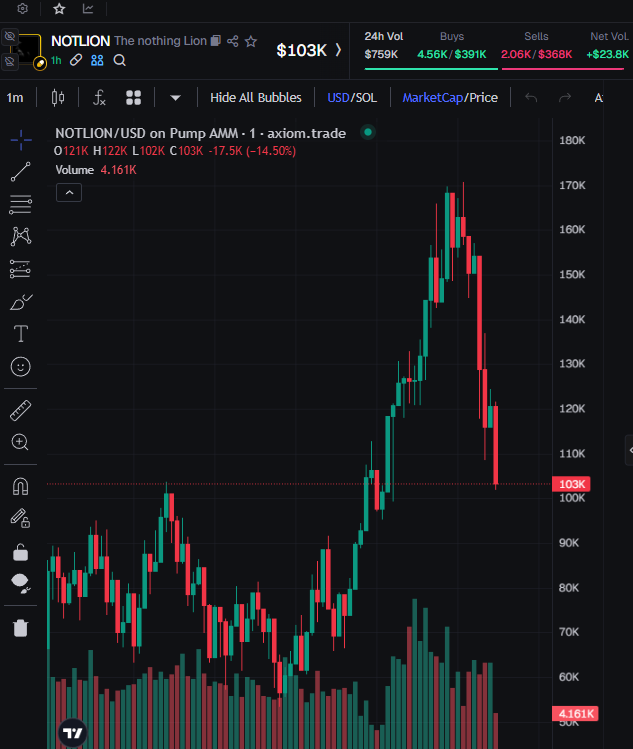Click the 24h Vol $759K value

(x=381, y=54)
